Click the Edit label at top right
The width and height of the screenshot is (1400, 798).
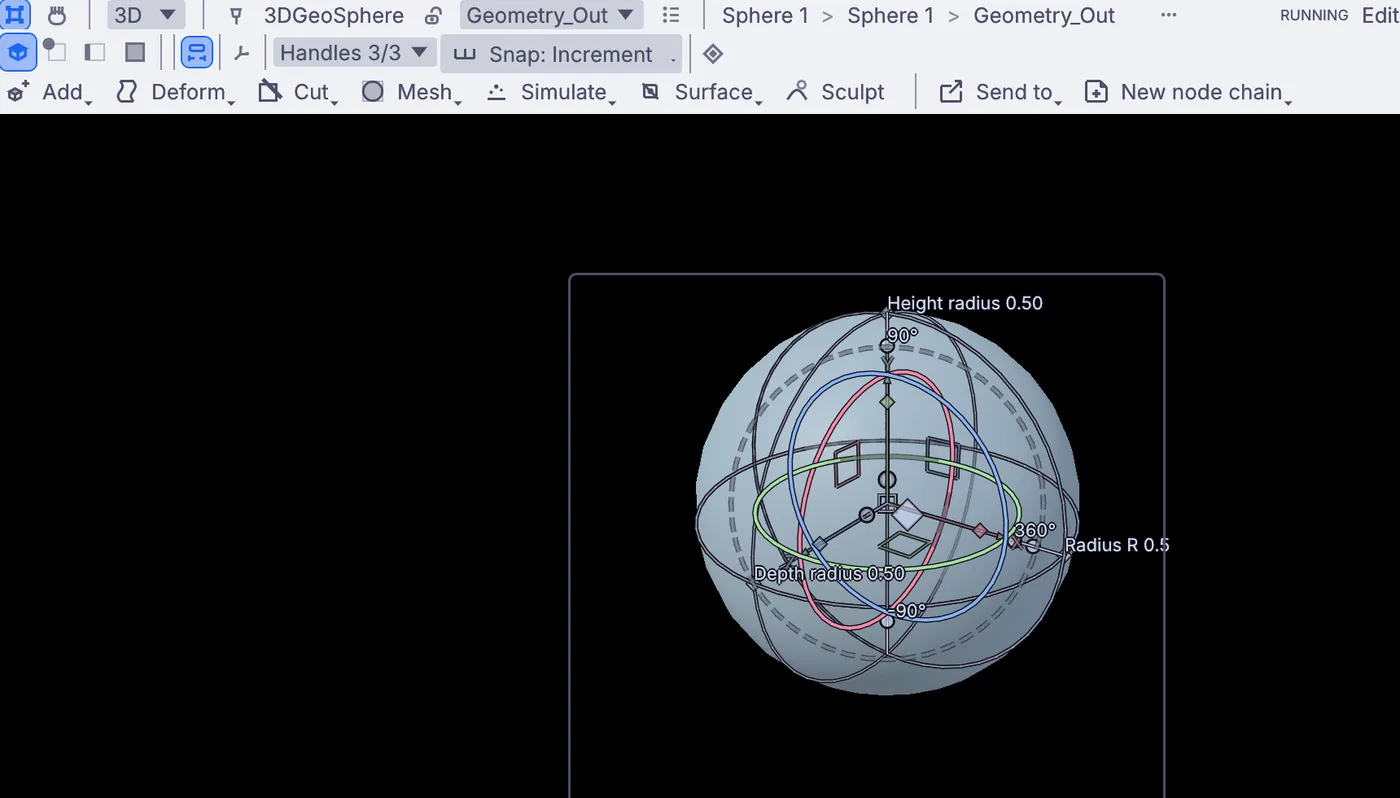1381,15
